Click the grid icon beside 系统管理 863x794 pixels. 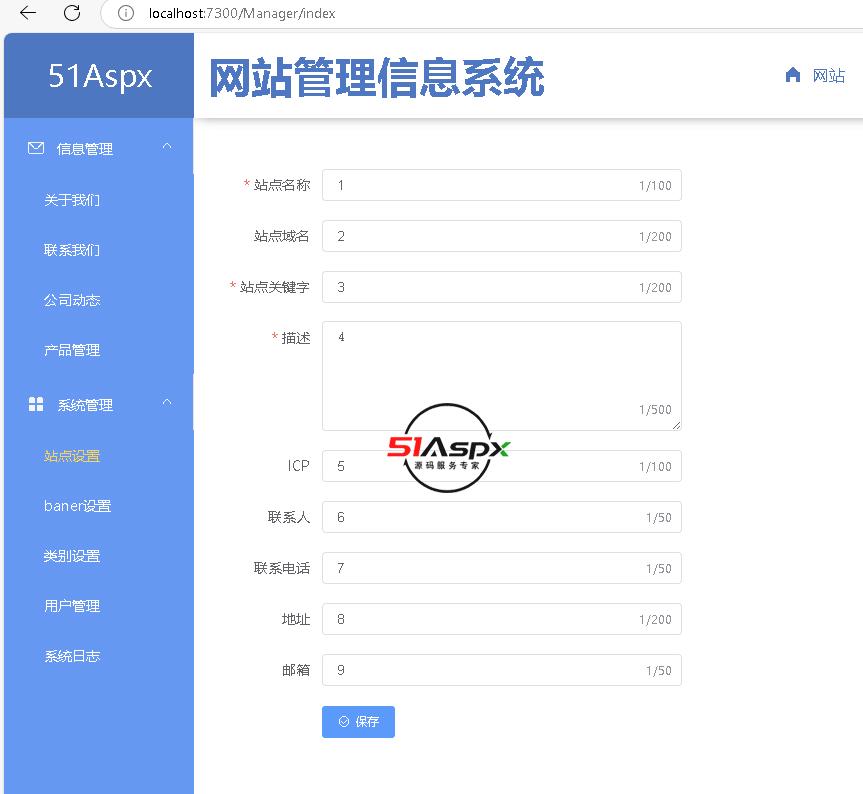click(36, 404)
